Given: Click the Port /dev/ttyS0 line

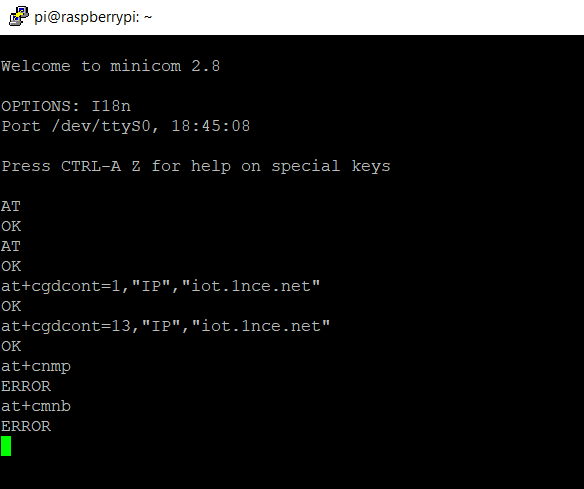Looking at the screenshot, I should coord(126,126).
